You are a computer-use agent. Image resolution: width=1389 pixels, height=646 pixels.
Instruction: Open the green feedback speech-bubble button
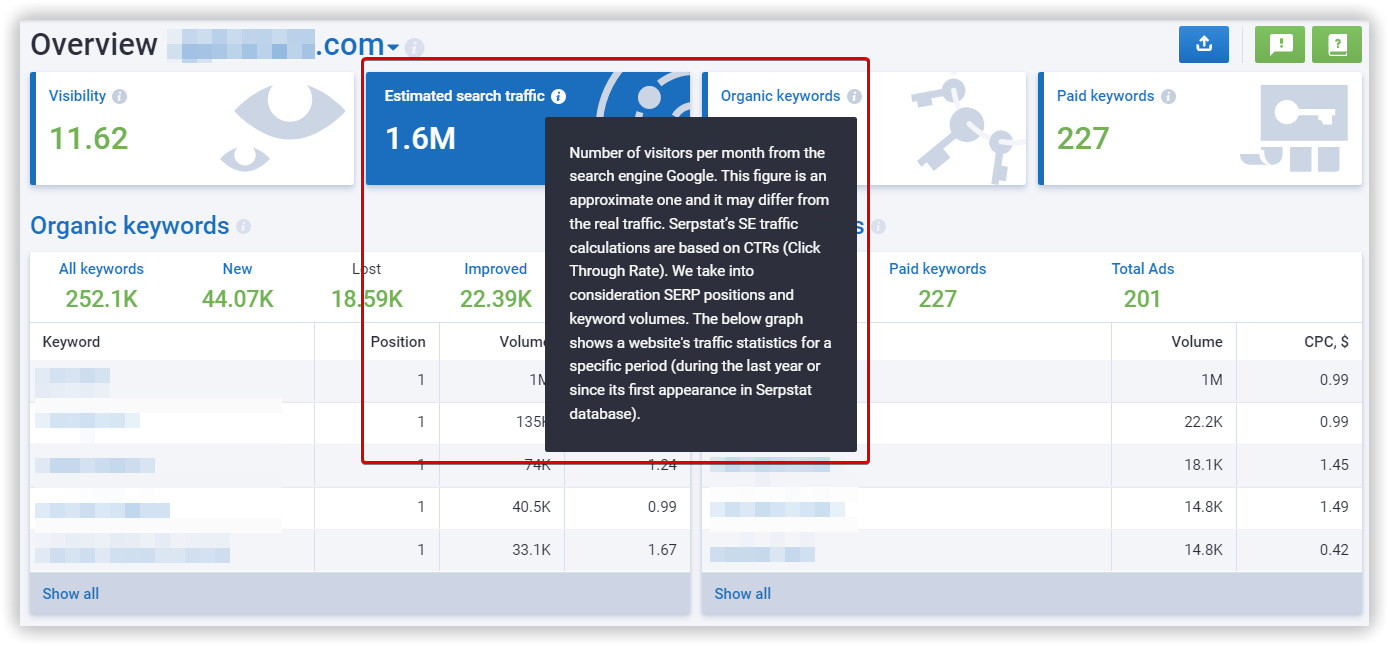1280,44
